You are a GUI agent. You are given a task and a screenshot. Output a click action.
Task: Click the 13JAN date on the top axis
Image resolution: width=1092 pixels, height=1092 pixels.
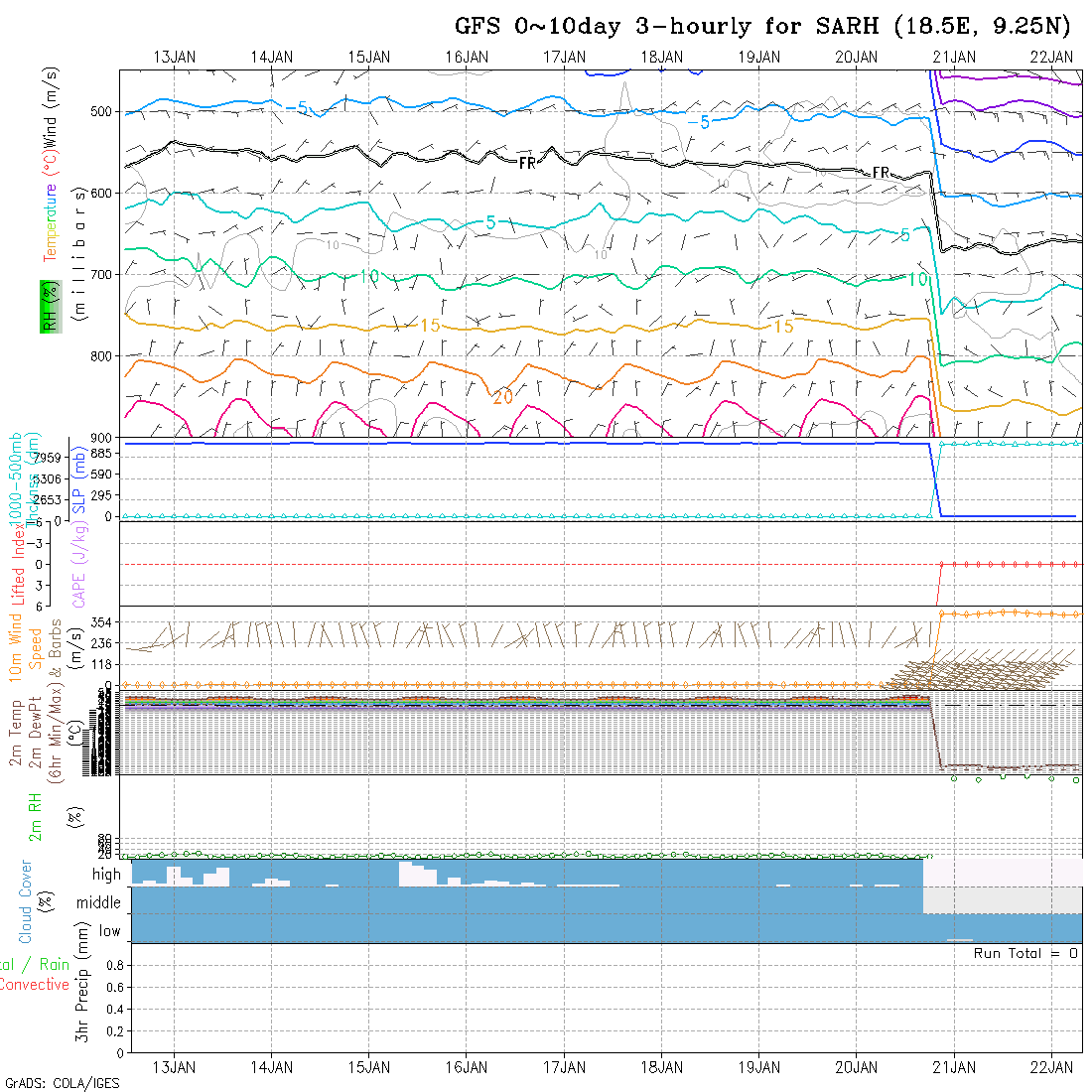175,57
